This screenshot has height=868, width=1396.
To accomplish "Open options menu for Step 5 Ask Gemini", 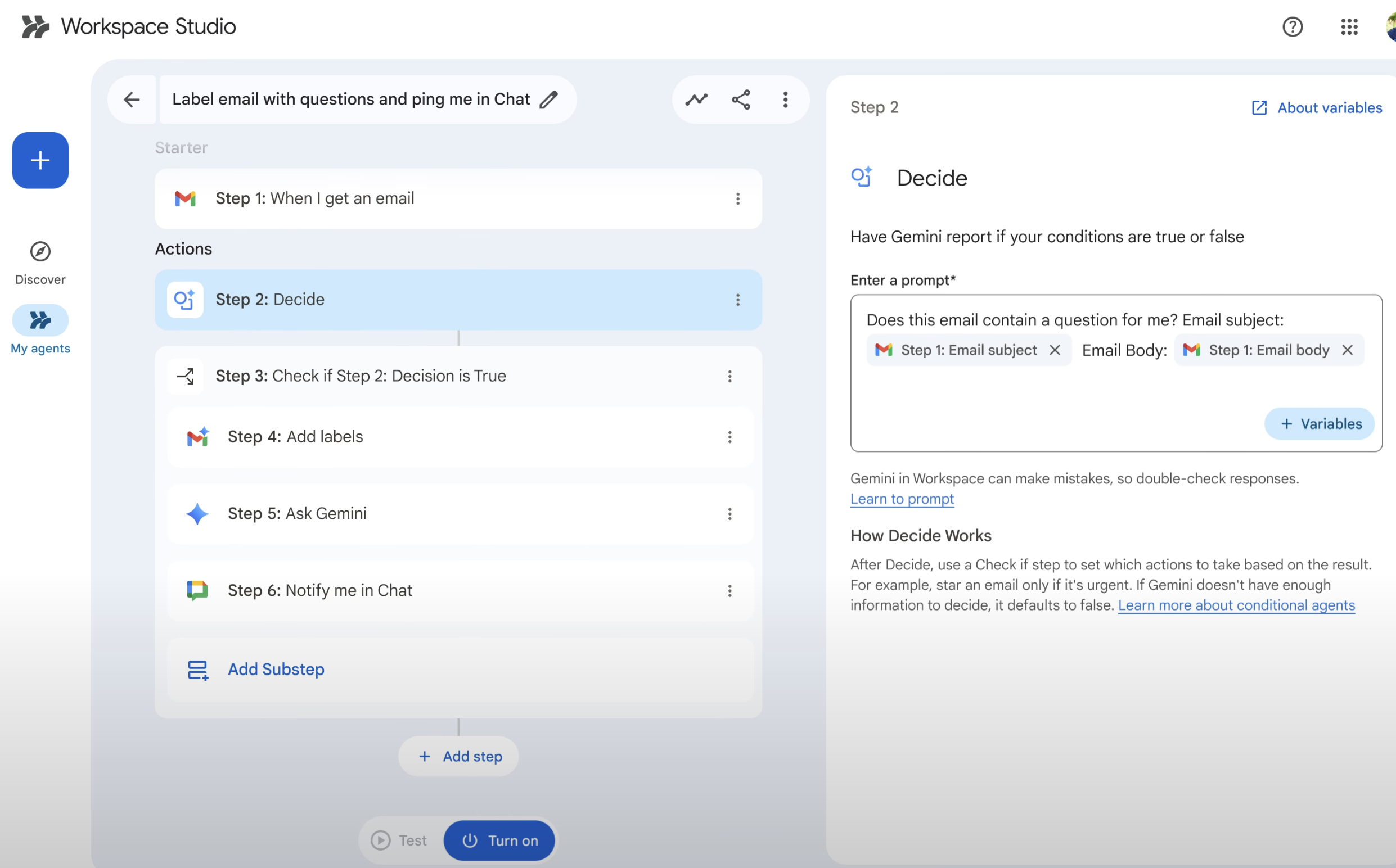I will pos(730,514).
